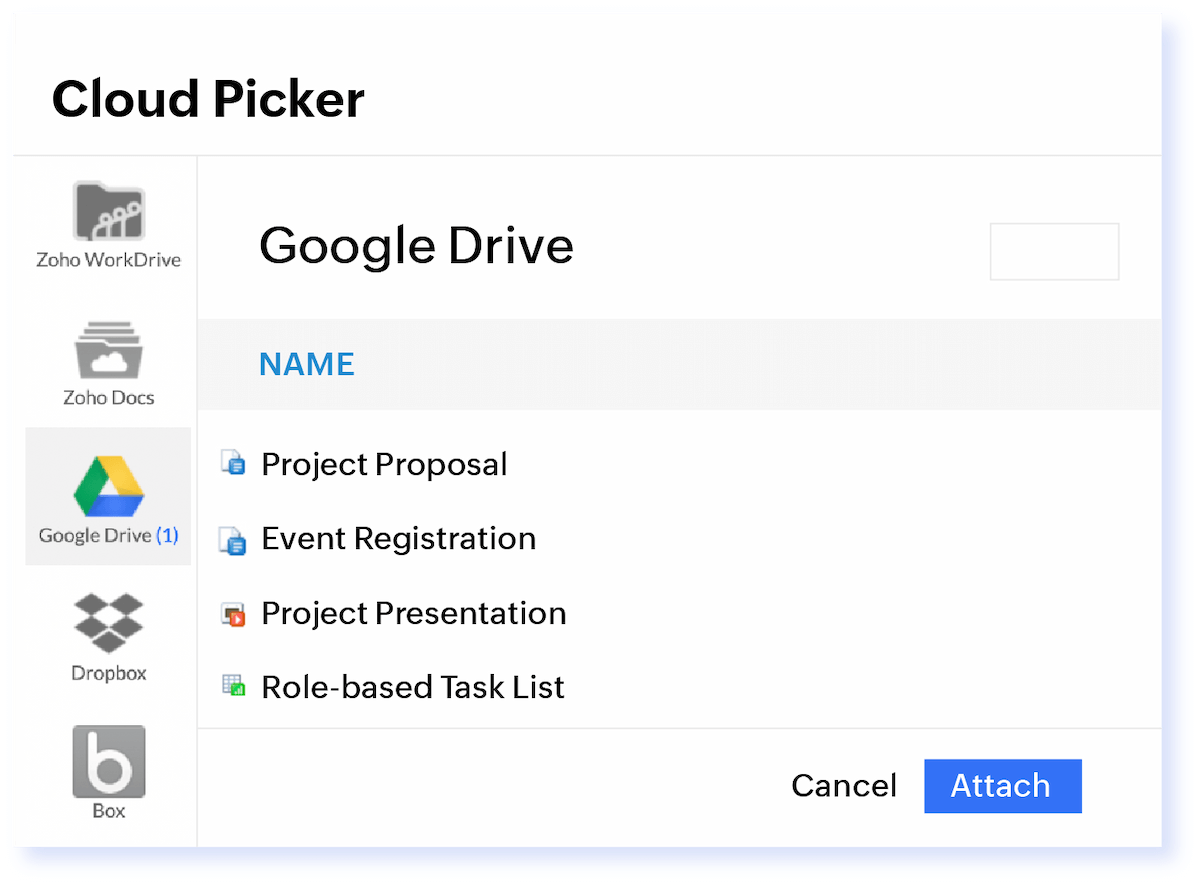The image size is (1200, 885).
Task: Select the Zoho Docs cloud folder icon
Action: [109, 350]
